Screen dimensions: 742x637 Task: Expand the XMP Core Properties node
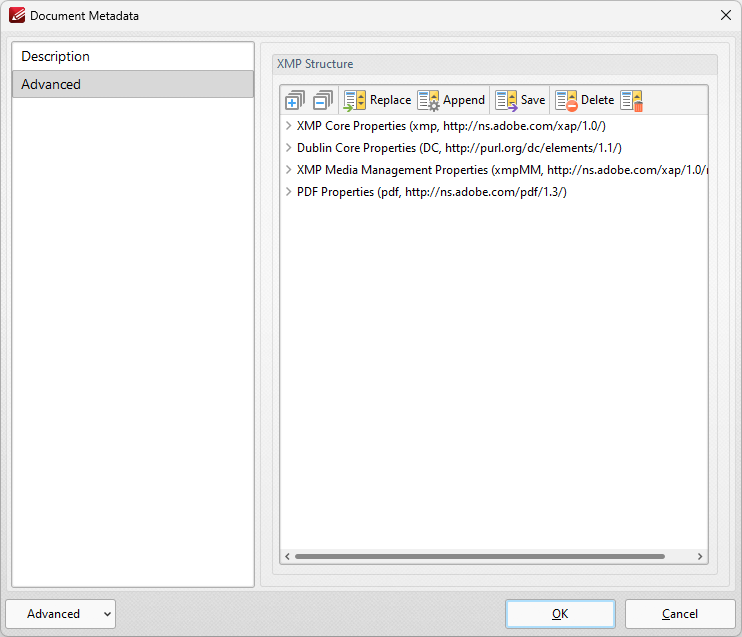[x=288, y=126]
